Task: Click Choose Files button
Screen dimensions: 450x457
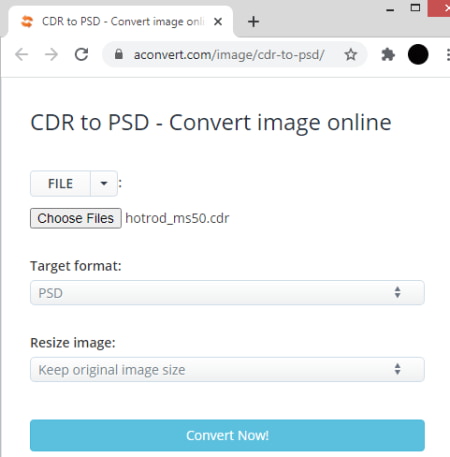Action: tap(76, 218)
